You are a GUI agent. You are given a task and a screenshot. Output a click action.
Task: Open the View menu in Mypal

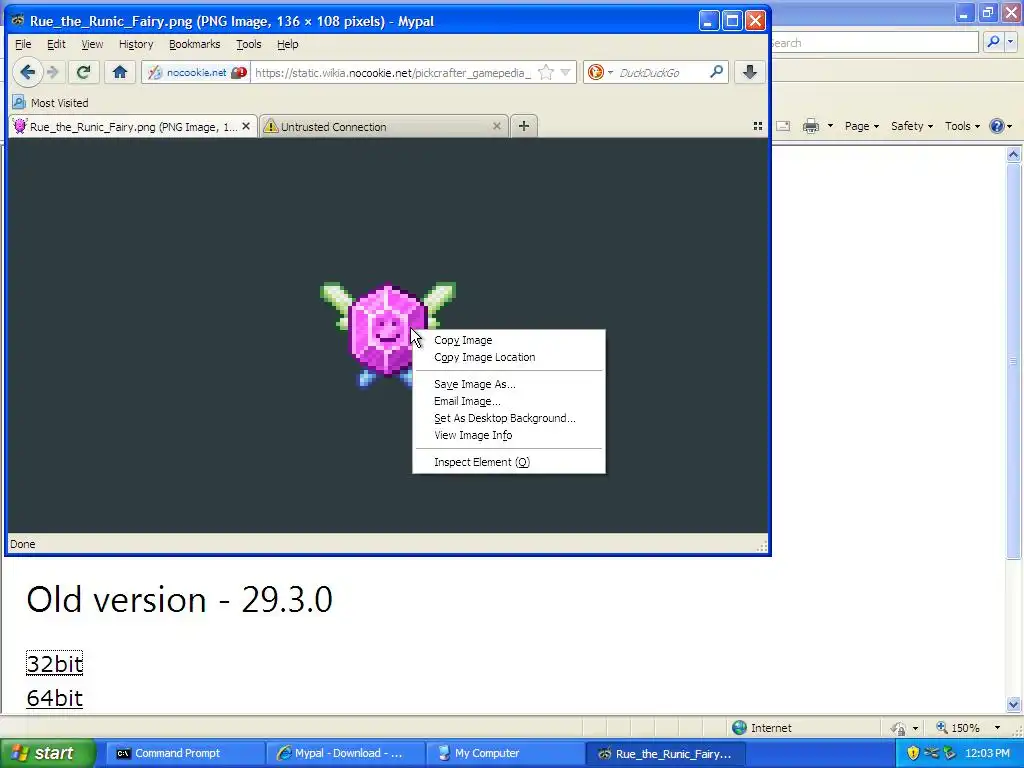coord(92,44)
